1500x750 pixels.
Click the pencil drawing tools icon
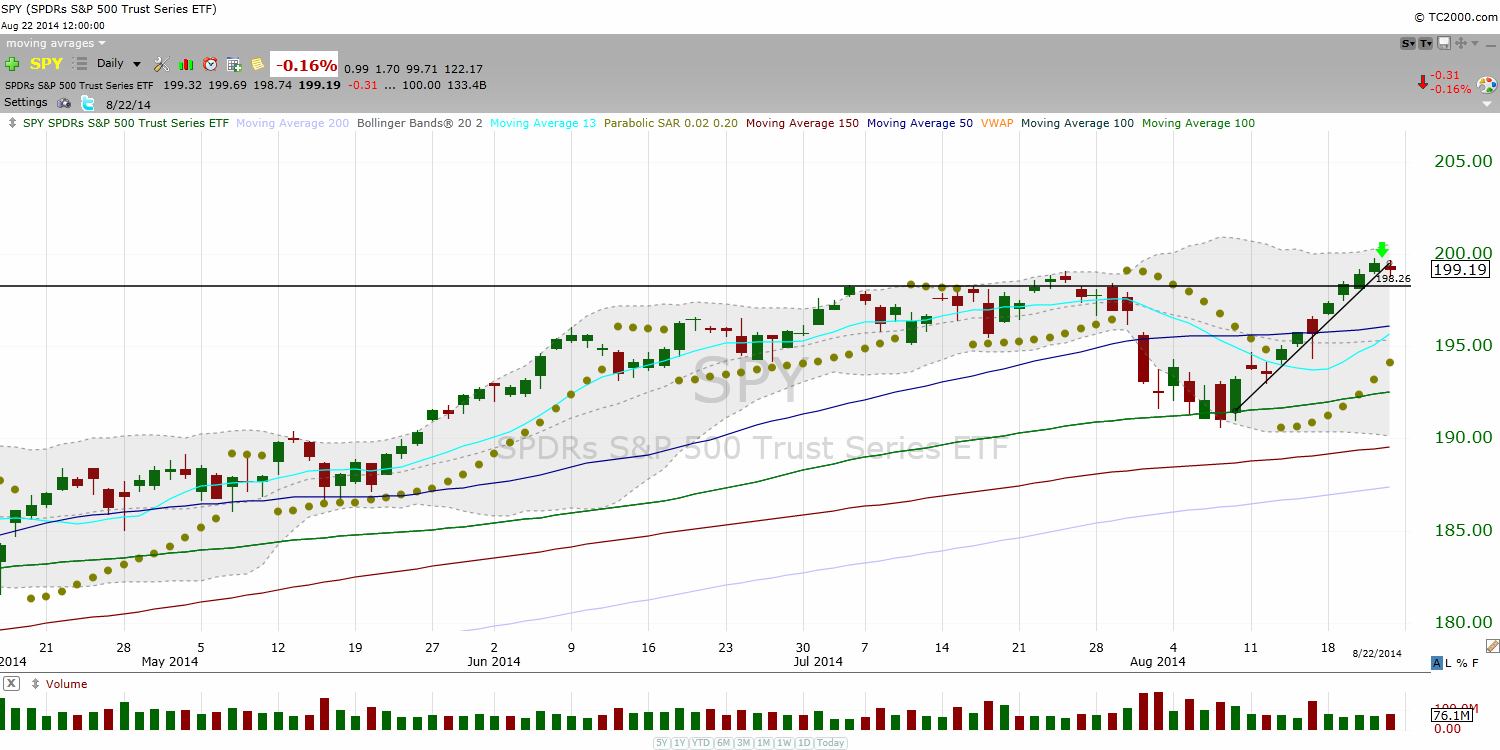click(1492, 646)
